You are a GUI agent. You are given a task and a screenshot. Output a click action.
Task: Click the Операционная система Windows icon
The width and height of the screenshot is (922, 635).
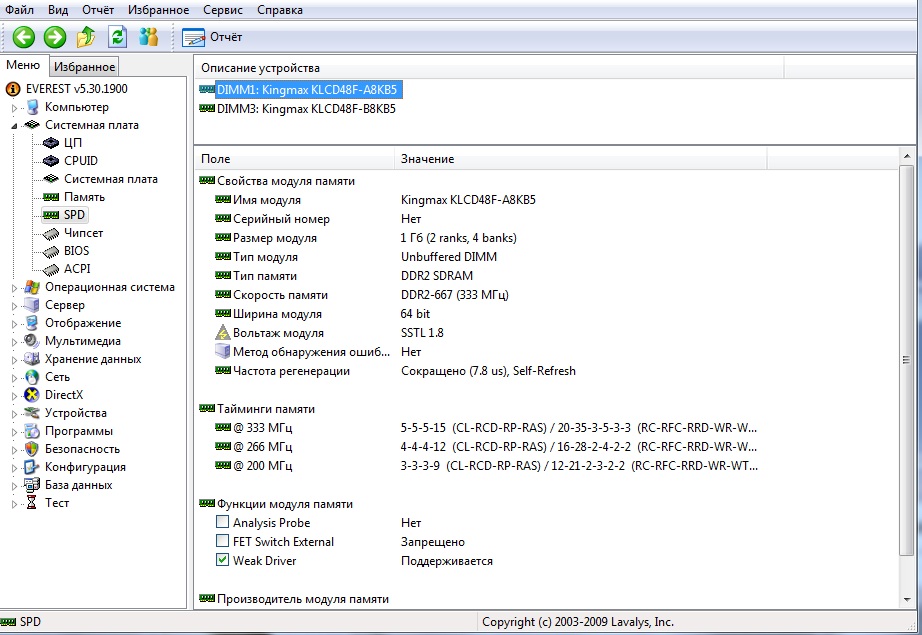pyautogui.click(x=32, y=288)
